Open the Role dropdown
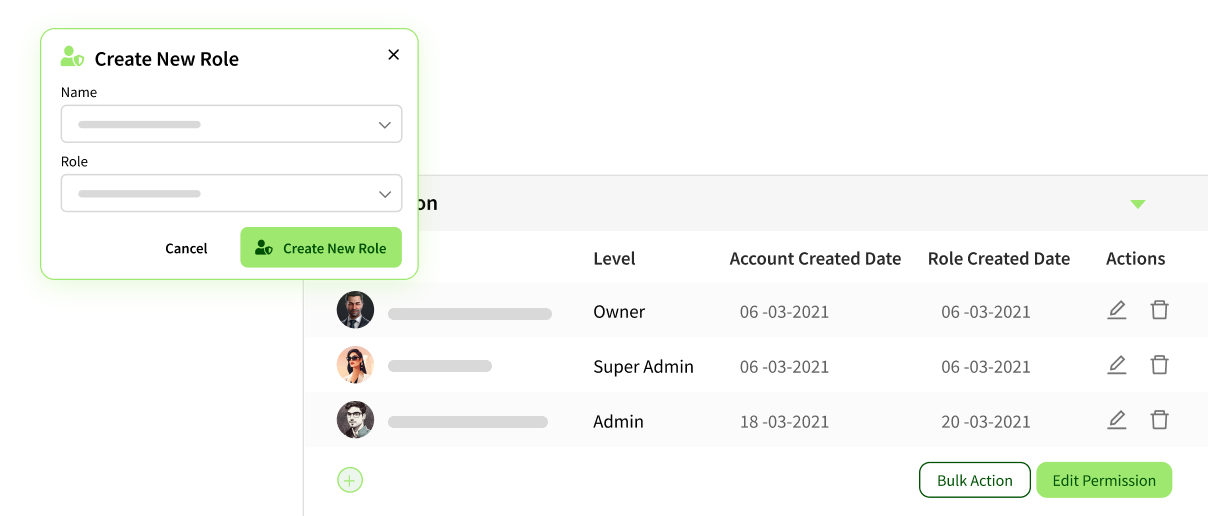Screen dimensions: 1208x516 231,194
